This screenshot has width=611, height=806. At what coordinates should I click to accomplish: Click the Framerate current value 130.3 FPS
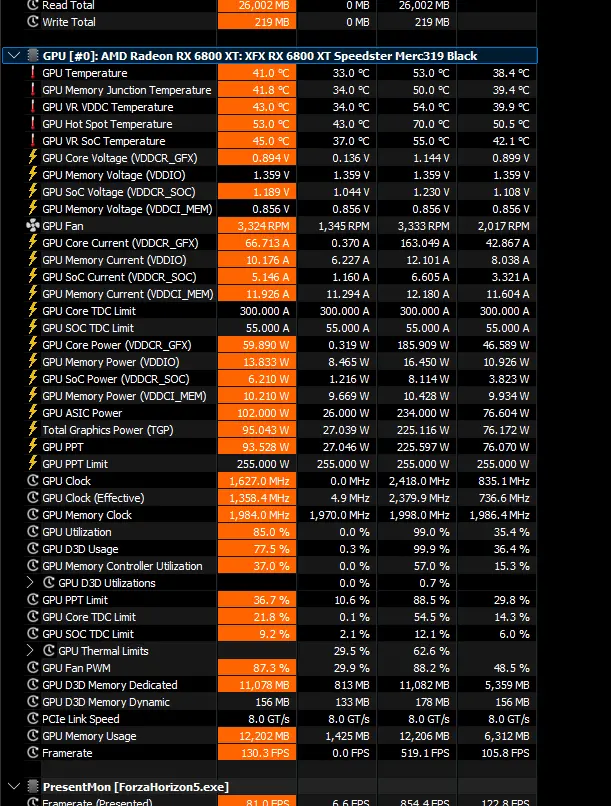tap(265, 753)
